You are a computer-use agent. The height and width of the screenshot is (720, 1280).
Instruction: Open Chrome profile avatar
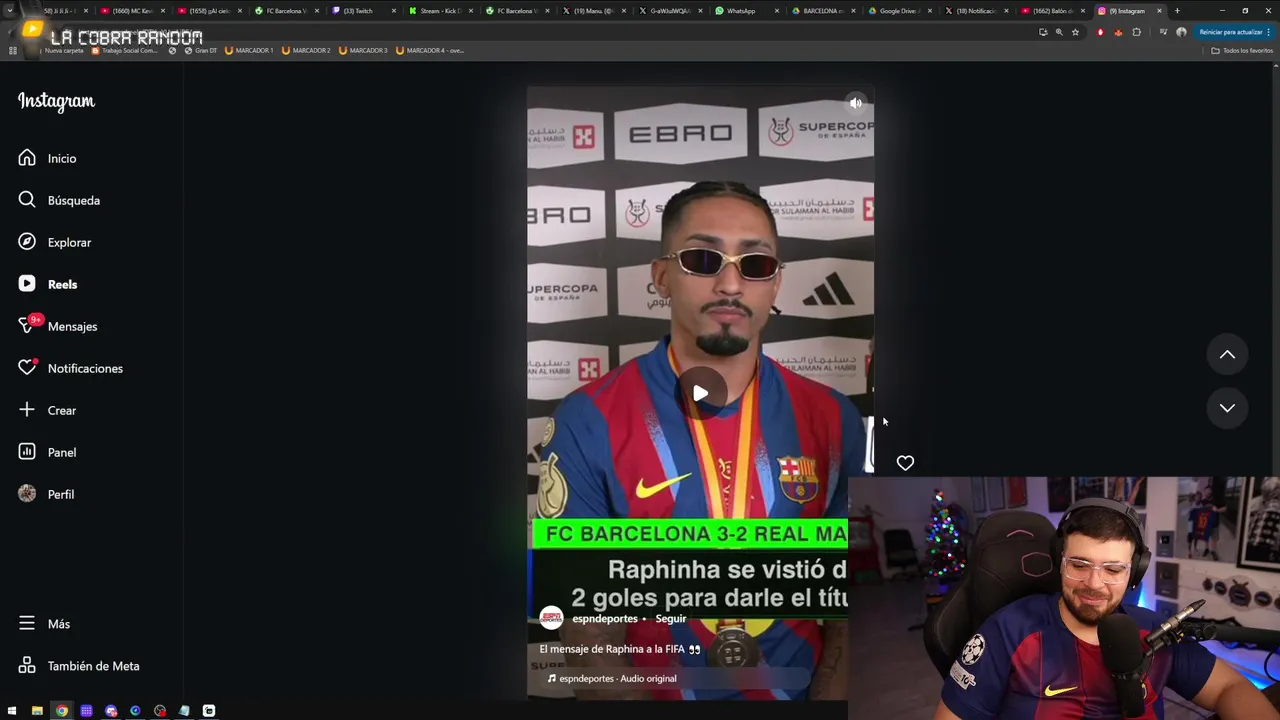coord(1181,32)
